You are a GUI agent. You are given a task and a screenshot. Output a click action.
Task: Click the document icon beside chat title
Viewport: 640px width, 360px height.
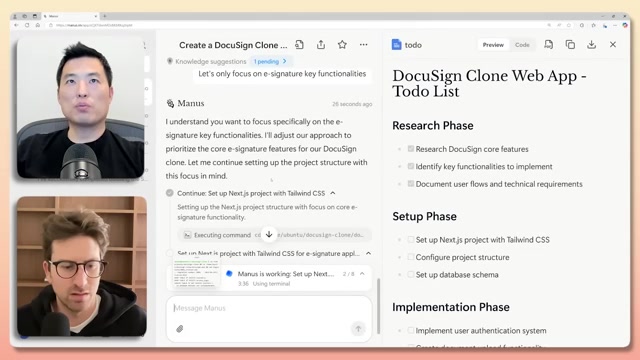(299, 45)
